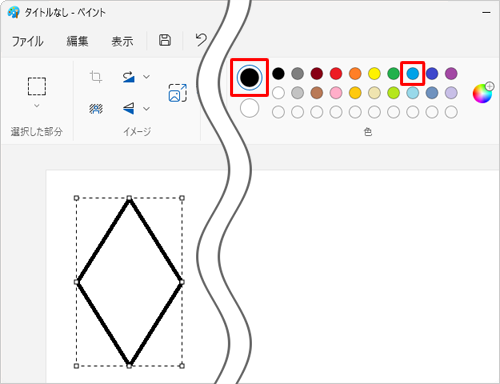Viewport: 500px width, 384px height.
Task: Pick the orange palette swatch
Action: (355, 73)
